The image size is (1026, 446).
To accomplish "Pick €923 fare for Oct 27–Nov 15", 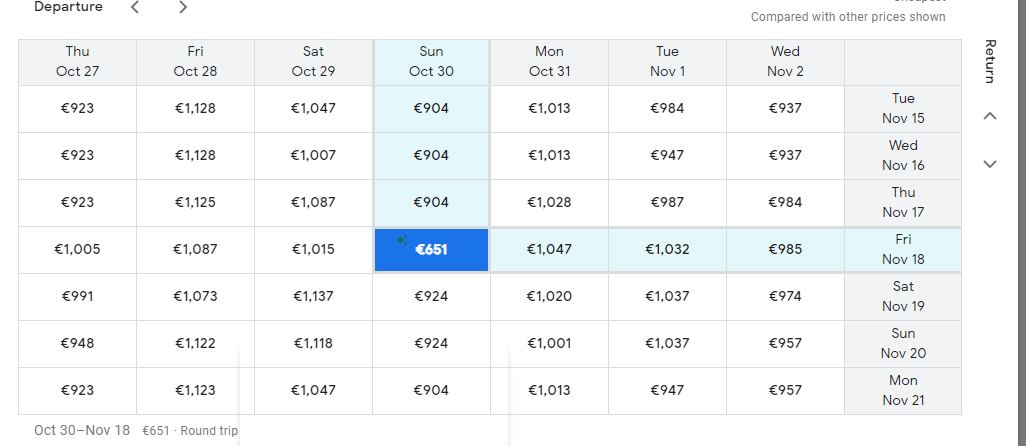I will 77,108.
